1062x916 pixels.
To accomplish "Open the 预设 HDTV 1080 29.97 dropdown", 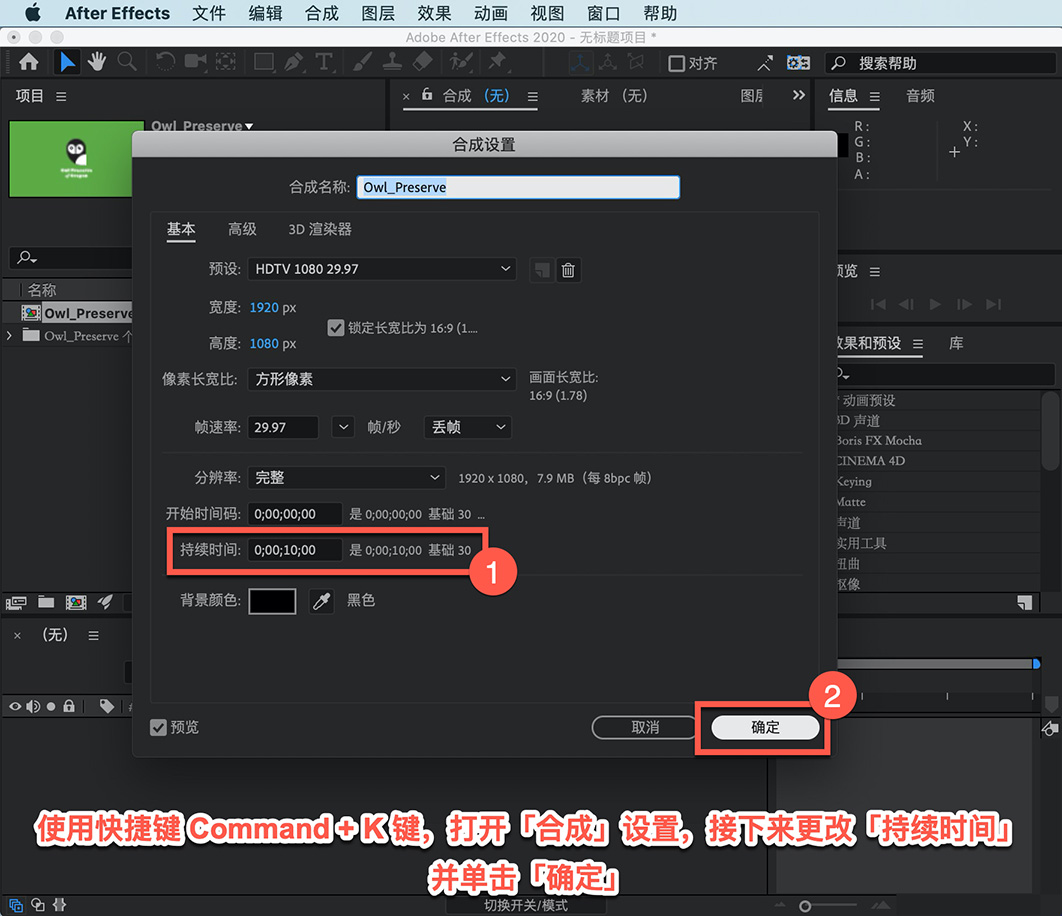I will 382,269.
